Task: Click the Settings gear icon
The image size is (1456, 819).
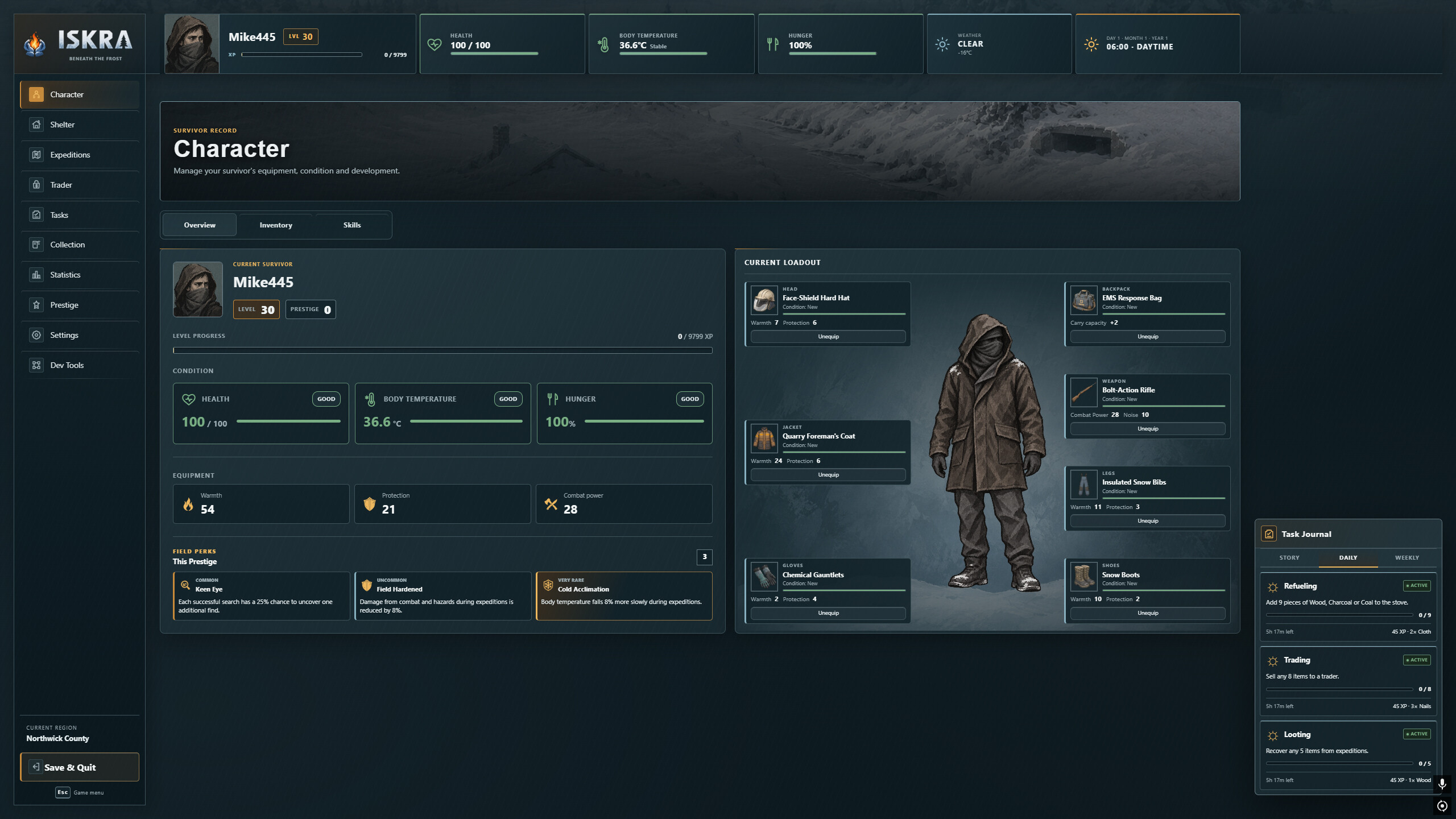Action: click(36, 335)
